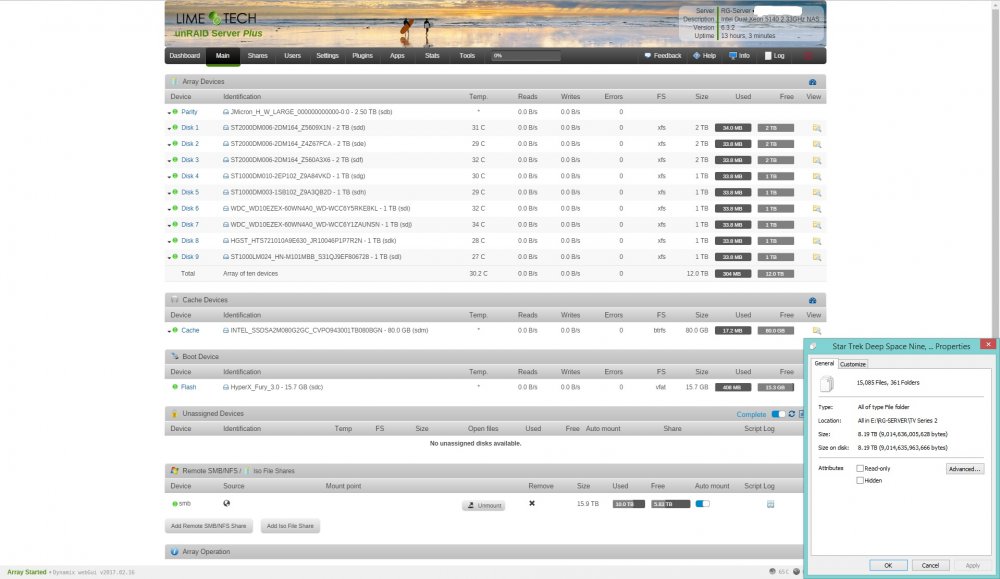Click Add Remote SMB/NFS Share button
The image size is (1000, 579).
tap(209, 526)
